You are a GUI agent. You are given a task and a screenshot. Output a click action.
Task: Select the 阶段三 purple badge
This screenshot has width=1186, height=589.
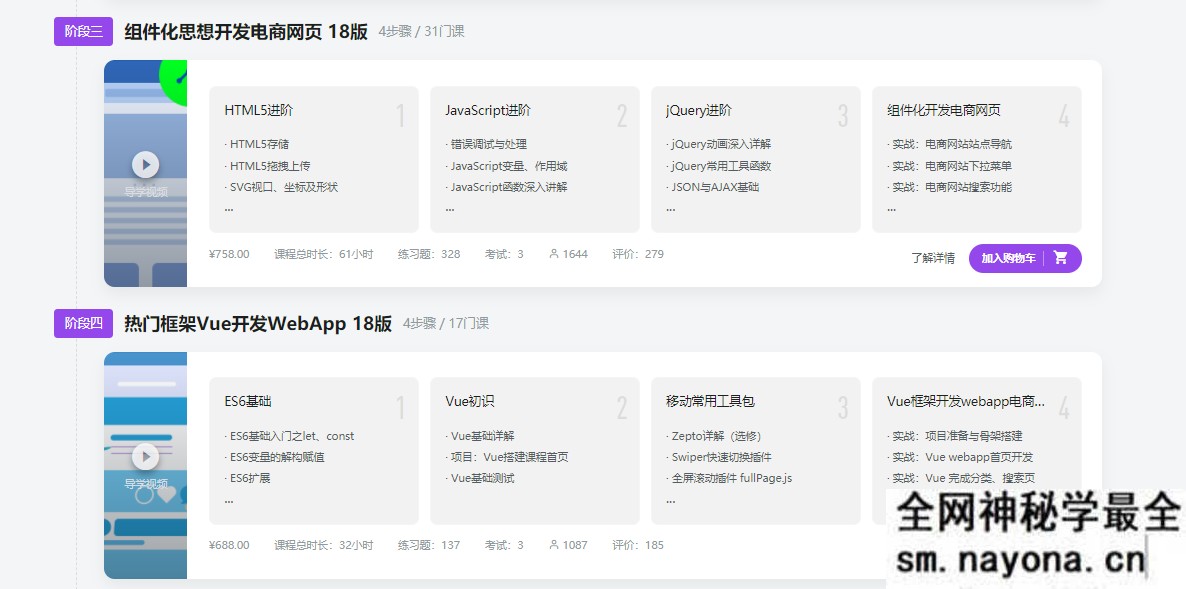pyautogui.click(x=83, y=31)
